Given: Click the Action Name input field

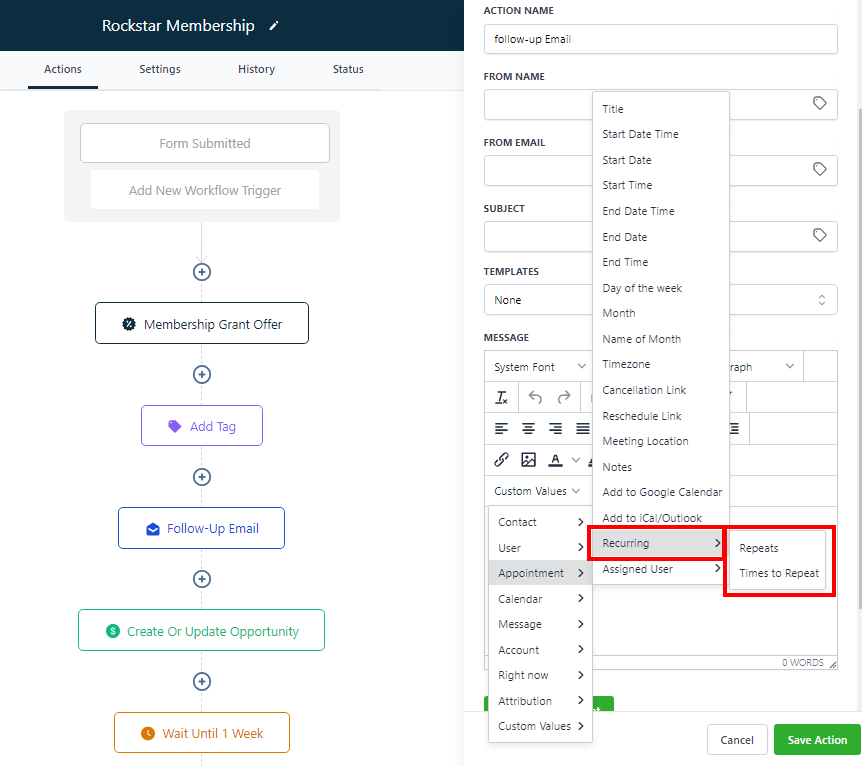Looking at the screenshot, I should (660, 39).
